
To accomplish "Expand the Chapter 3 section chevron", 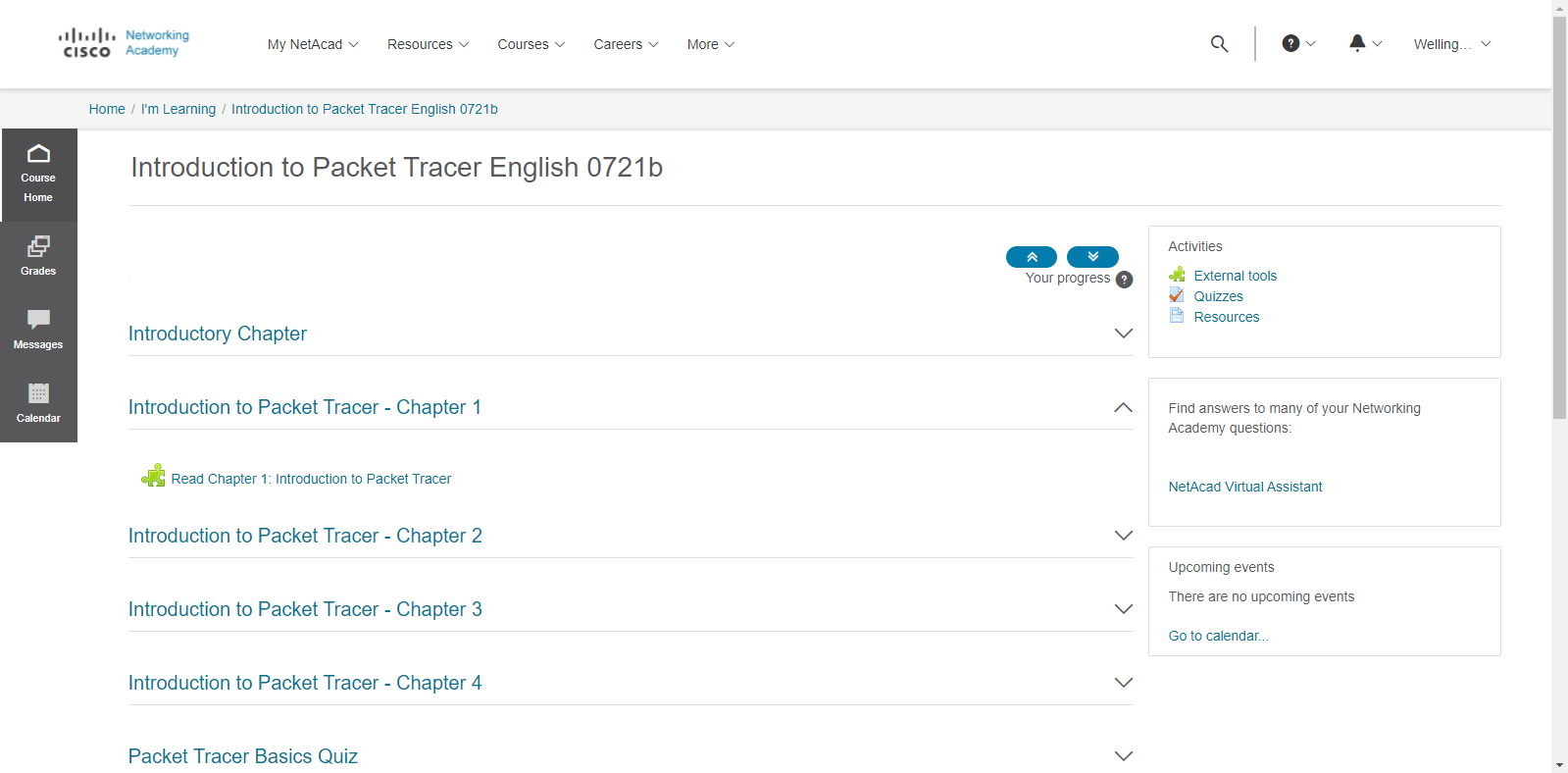I will tap(1124, 609).
